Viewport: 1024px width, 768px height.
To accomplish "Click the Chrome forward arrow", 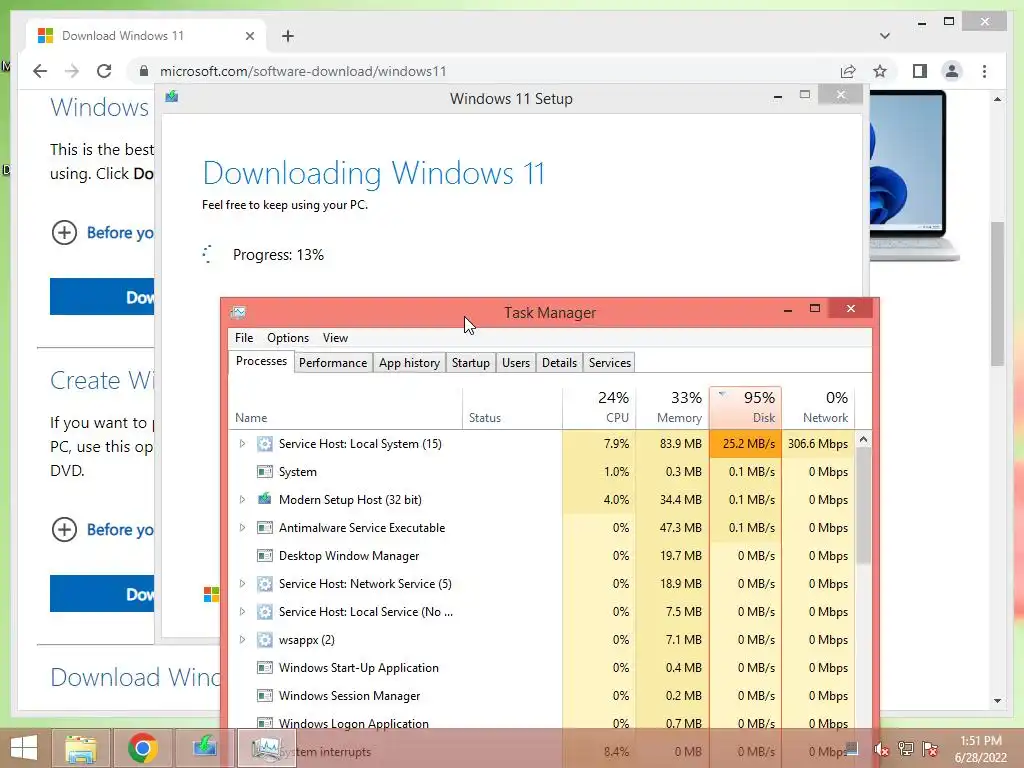I will tap(72, 71).
